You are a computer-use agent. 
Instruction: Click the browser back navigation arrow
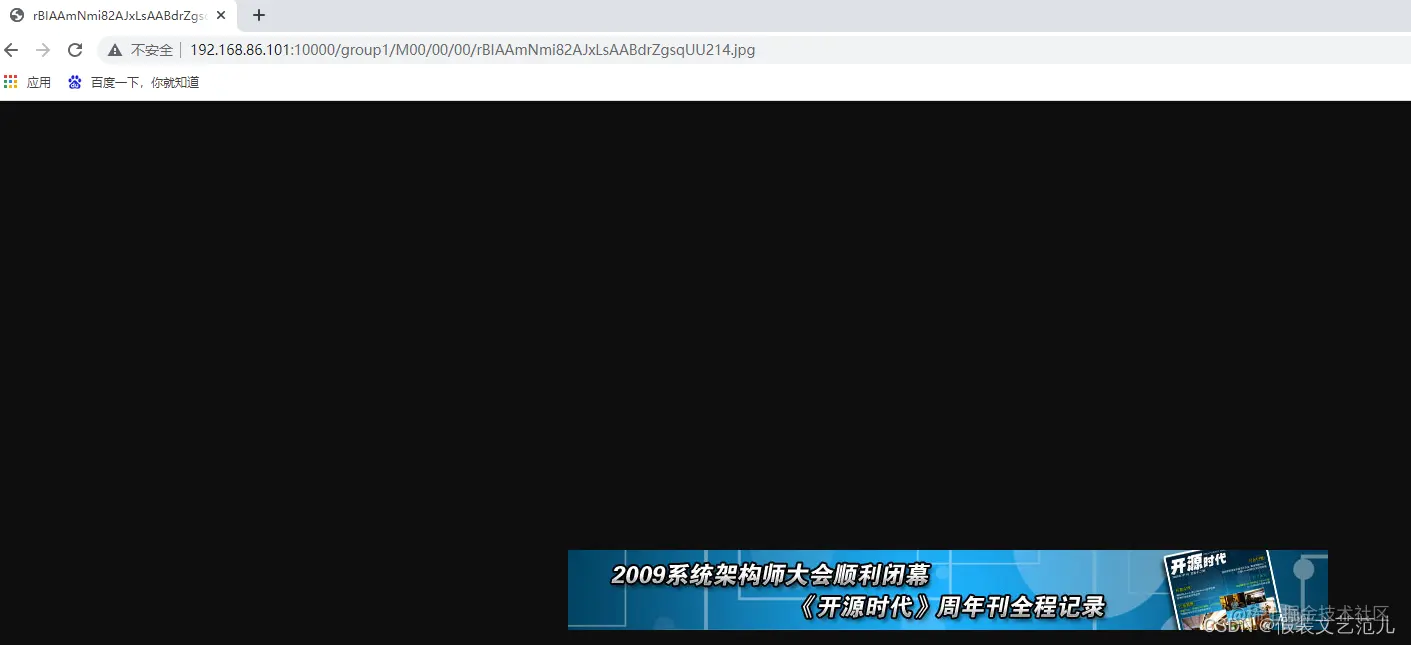(x=10, y=49)
